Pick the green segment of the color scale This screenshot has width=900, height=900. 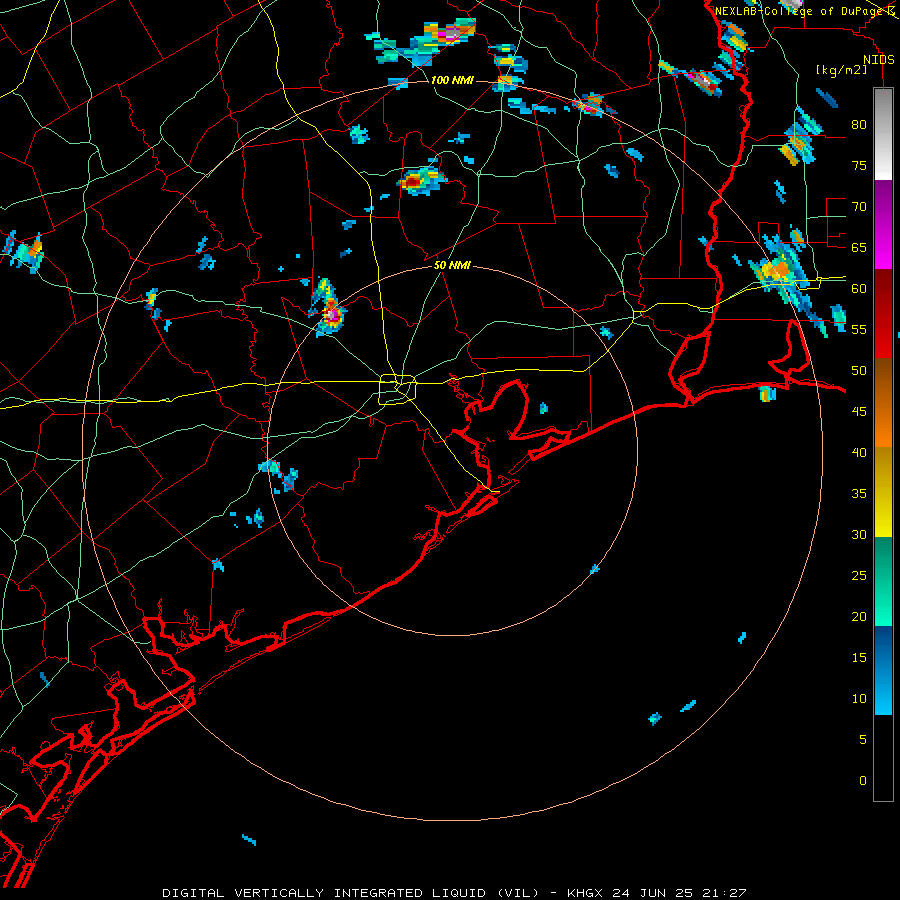[883, 581]
